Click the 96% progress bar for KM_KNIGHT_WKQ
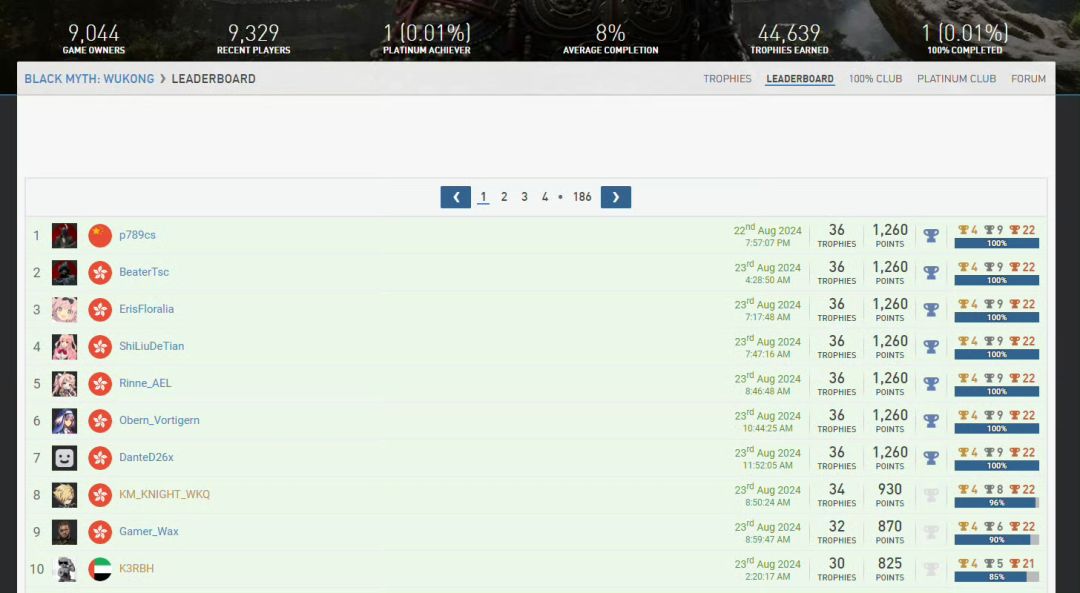Viewport: 1080px width, 593px height. [997, 503]
